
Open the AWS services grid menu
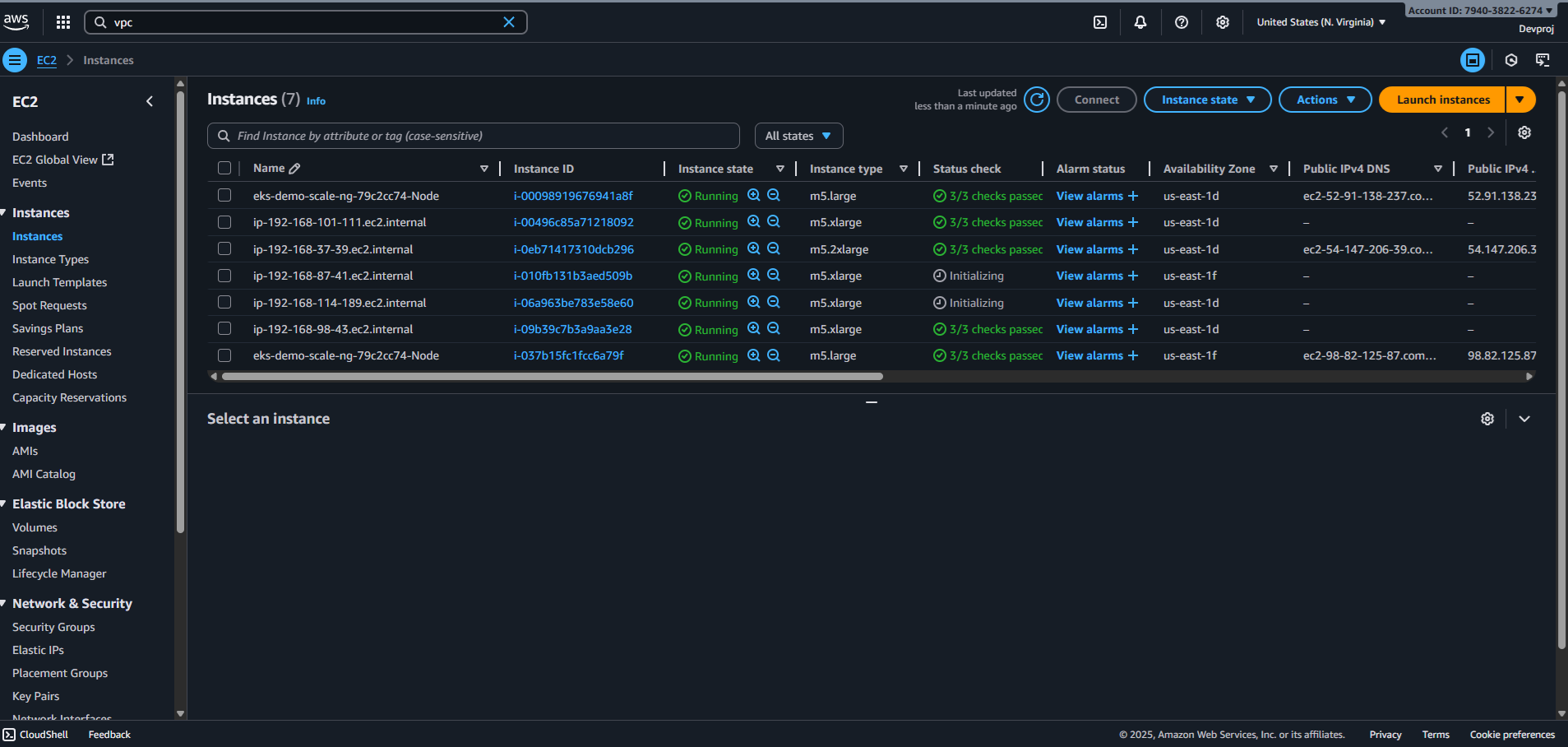[63, 22]
